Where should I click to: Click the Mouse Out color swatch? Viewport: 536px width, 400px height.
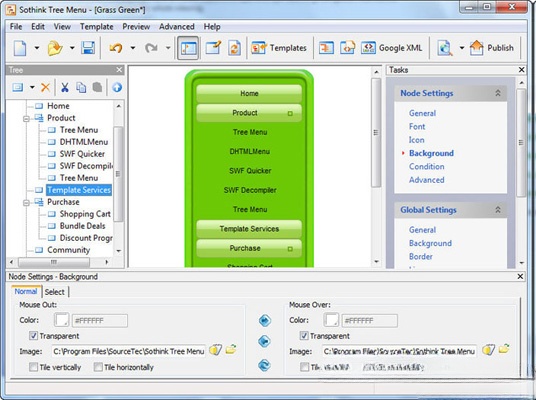(62, 320)
